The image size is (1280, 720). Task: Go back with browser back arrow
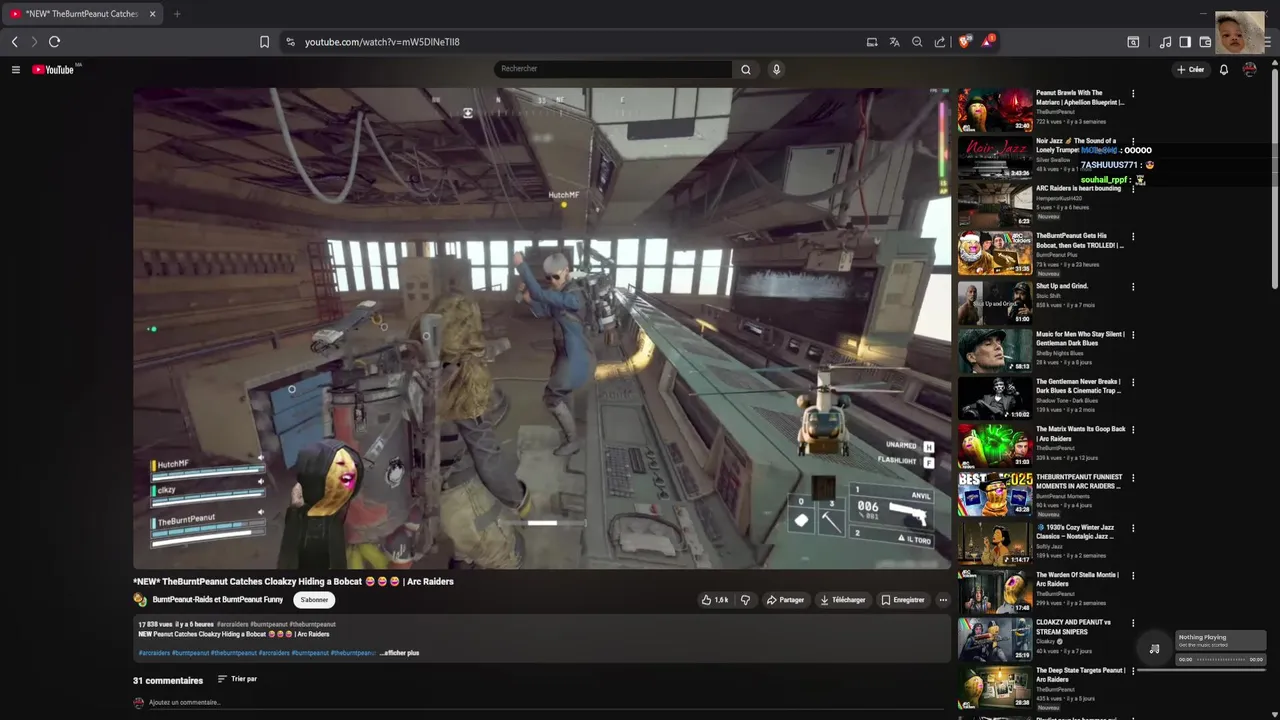(14, 42)
